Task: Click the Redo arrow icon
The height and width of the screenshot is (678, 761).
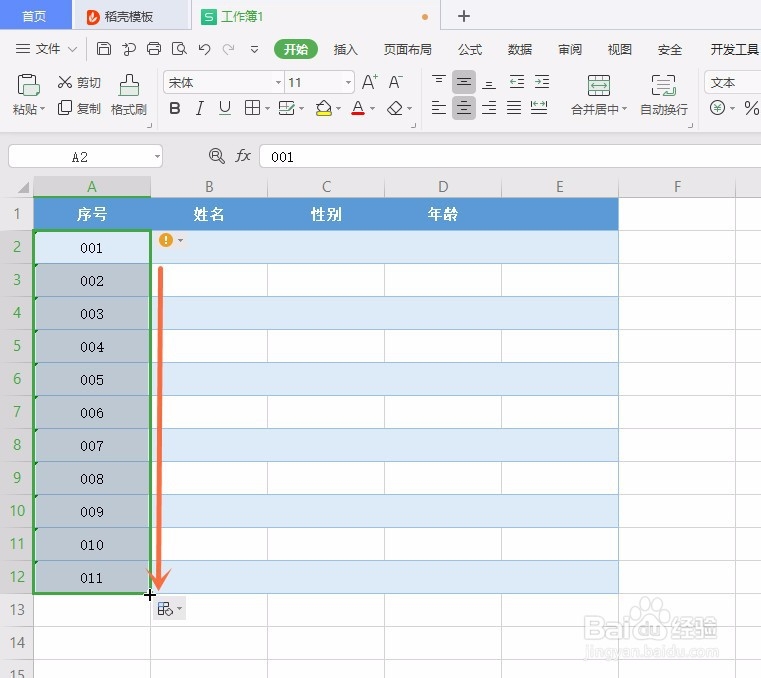Action: coord(229,49)
